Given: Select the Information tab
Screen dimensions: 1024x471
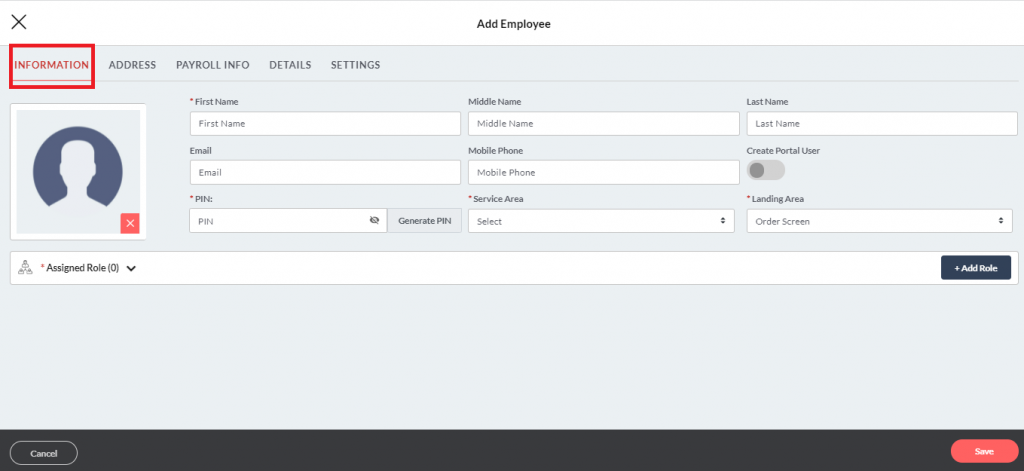Looking at the screenshot, I should [x=52, y=65].
